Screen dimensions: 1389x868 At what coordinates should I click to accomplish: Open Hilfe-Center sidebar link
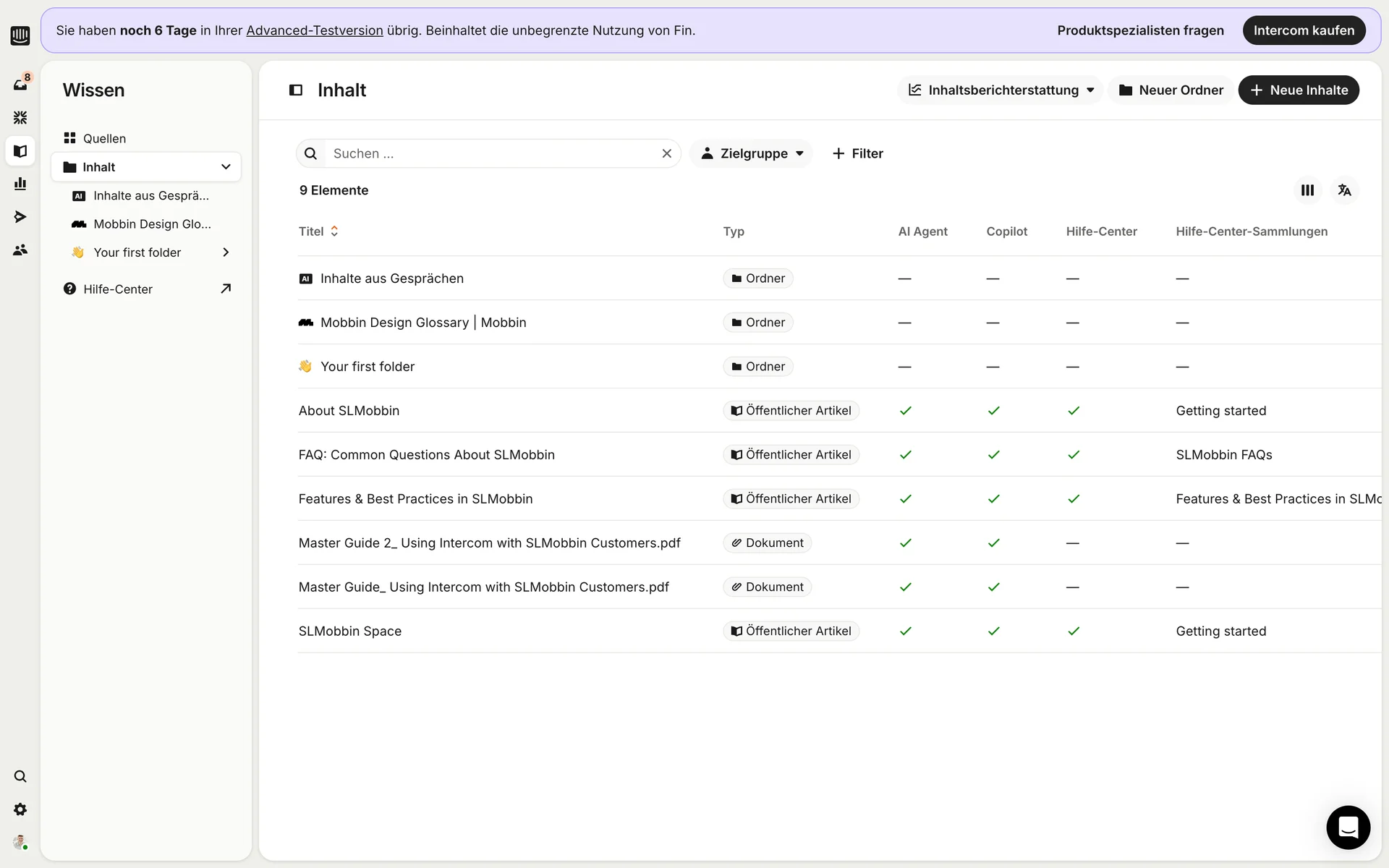(x=118, y=289)
